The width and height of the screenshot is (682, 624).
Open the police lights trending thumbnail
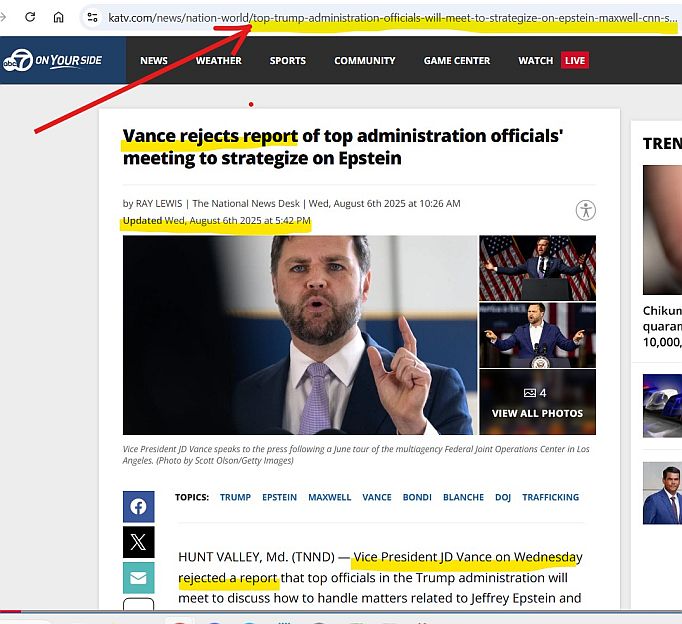click(662, 405)
